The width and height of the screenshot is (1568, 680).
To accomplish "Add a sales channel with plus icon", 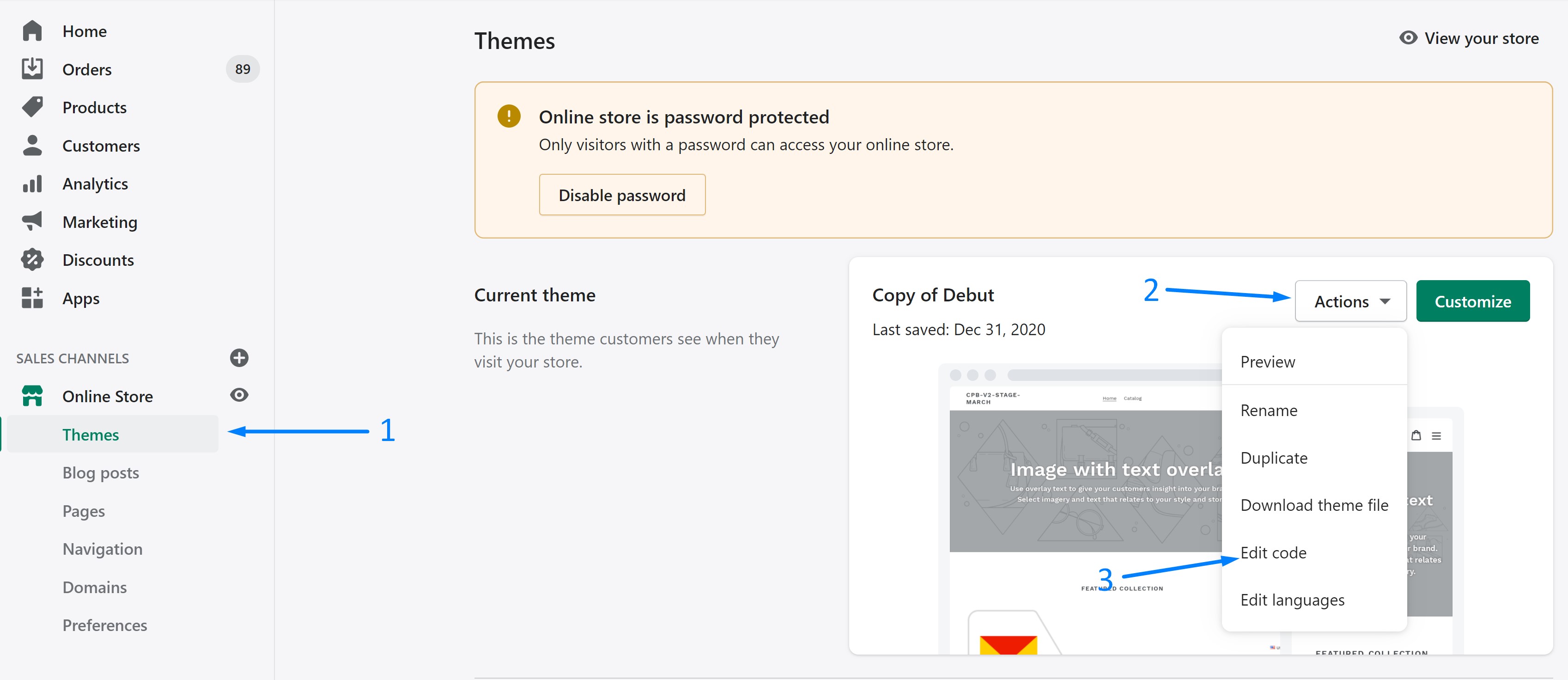I will (x=239, y=358).
